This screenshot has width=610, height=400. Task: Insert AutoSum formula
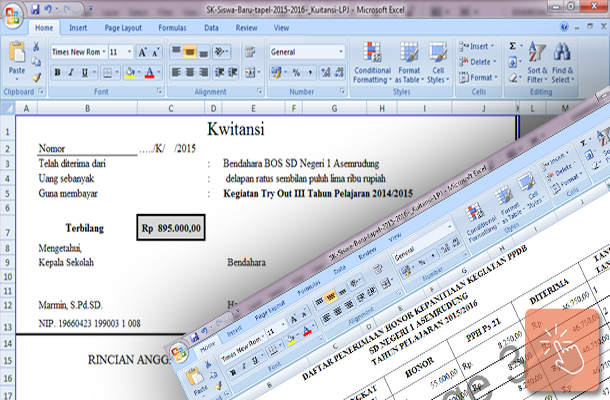coord(513,46)
